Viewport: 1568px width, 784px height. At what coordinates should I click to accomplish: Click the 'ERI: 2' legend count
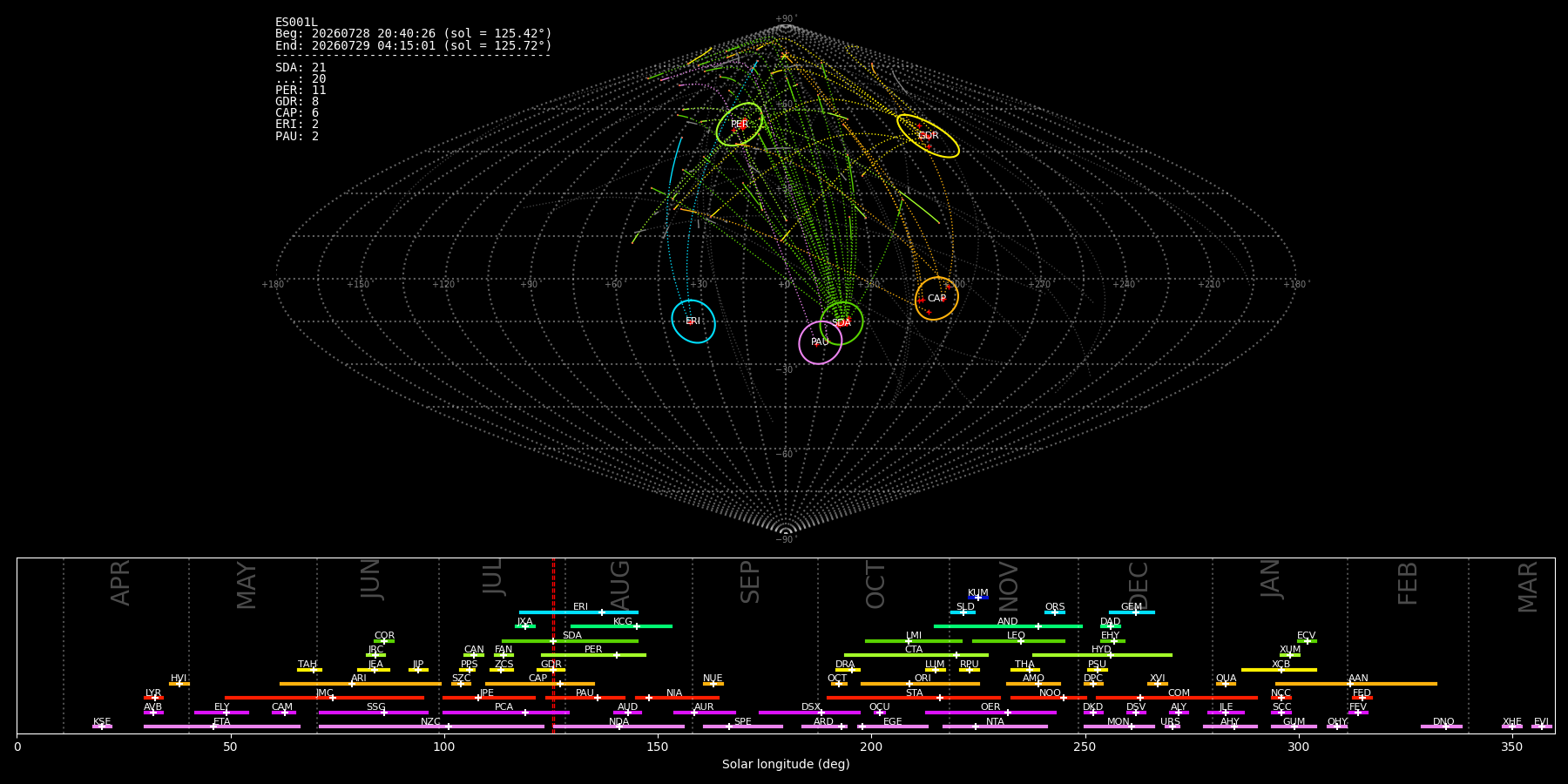pyautogui.click(x=297, y=124)
